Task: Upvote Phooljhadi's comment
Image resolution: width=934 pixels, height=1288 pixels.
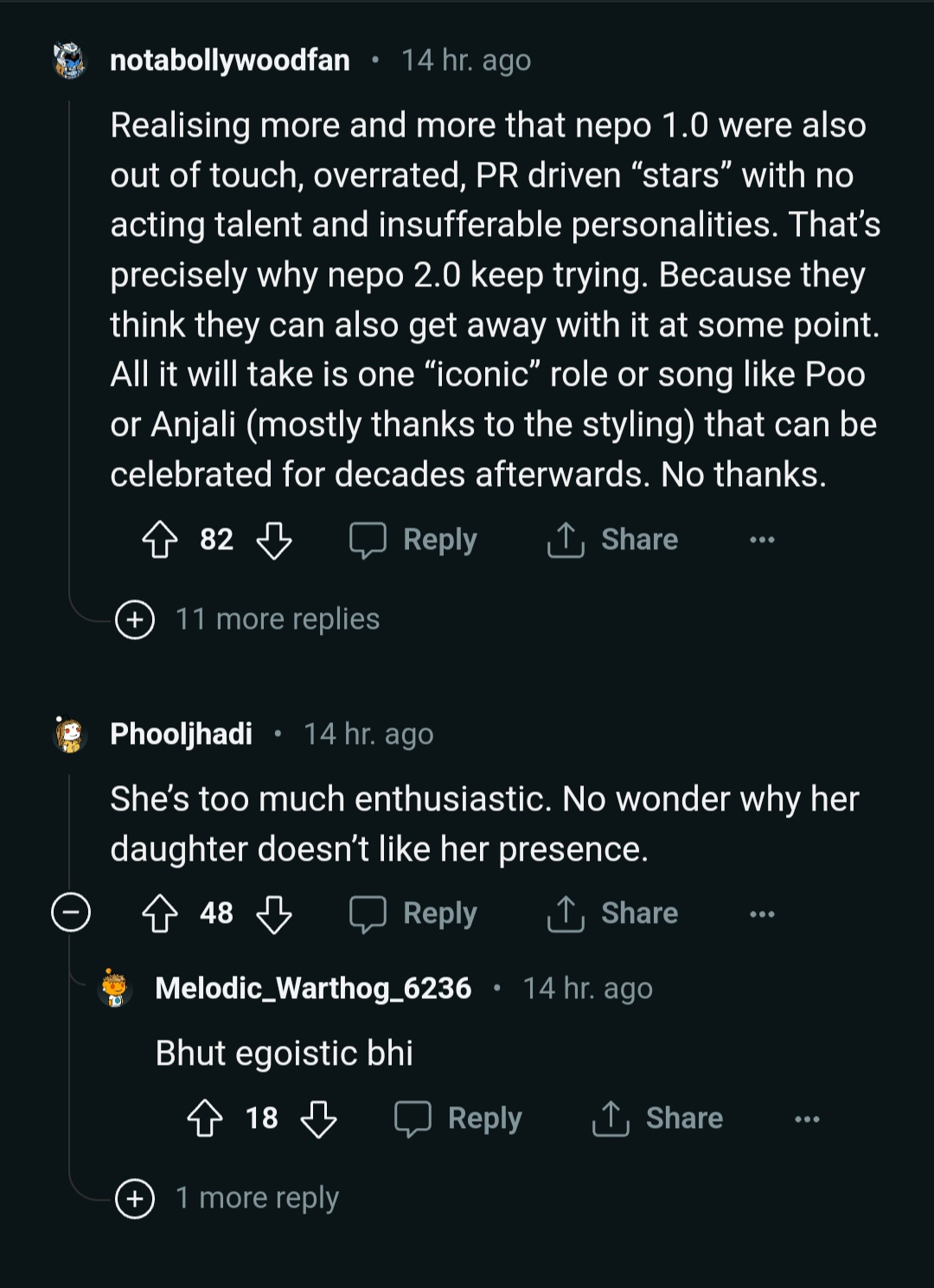Action: 160,913
